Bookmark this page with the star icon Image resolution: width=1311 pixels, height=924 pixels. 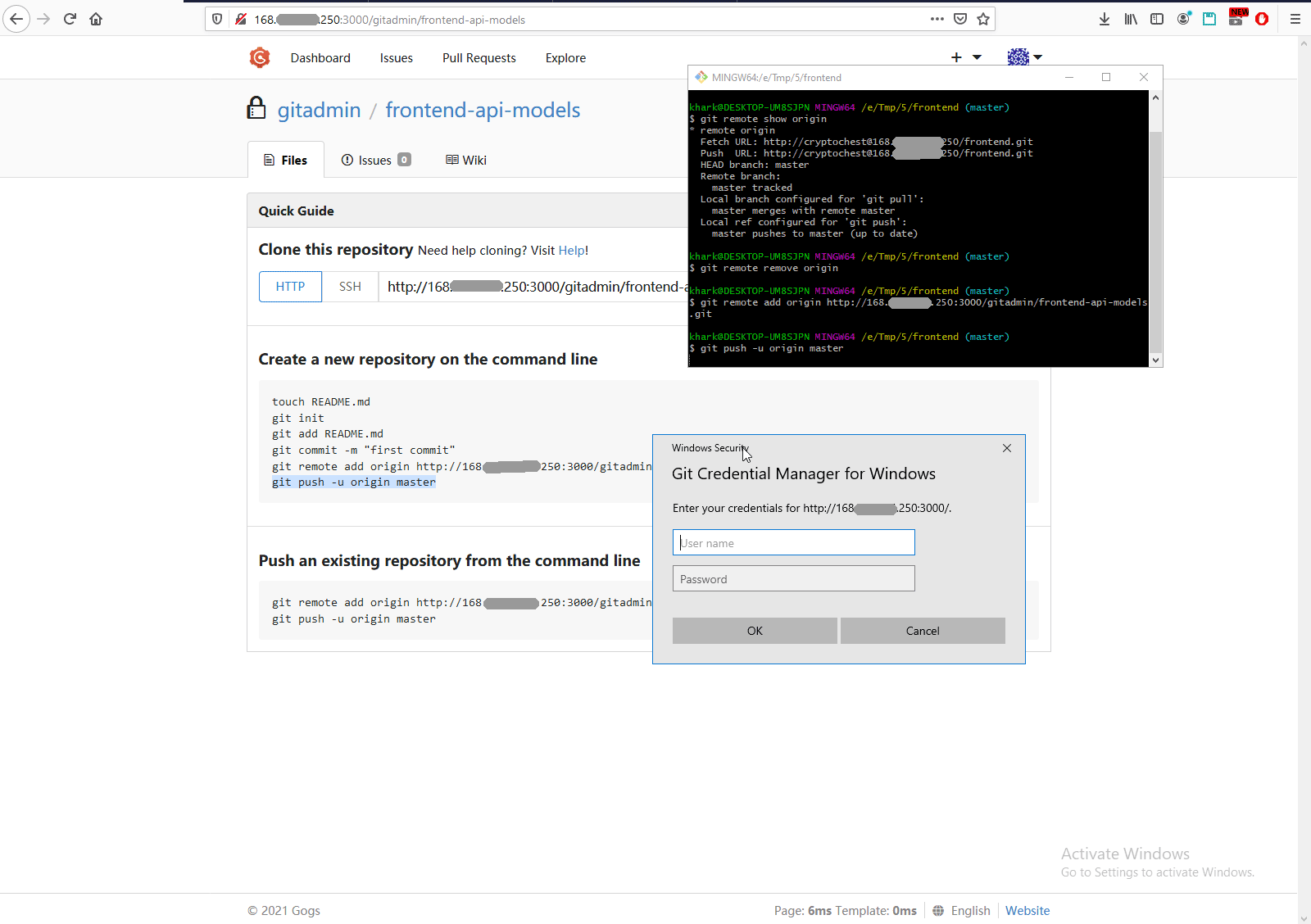click(983, 19)
